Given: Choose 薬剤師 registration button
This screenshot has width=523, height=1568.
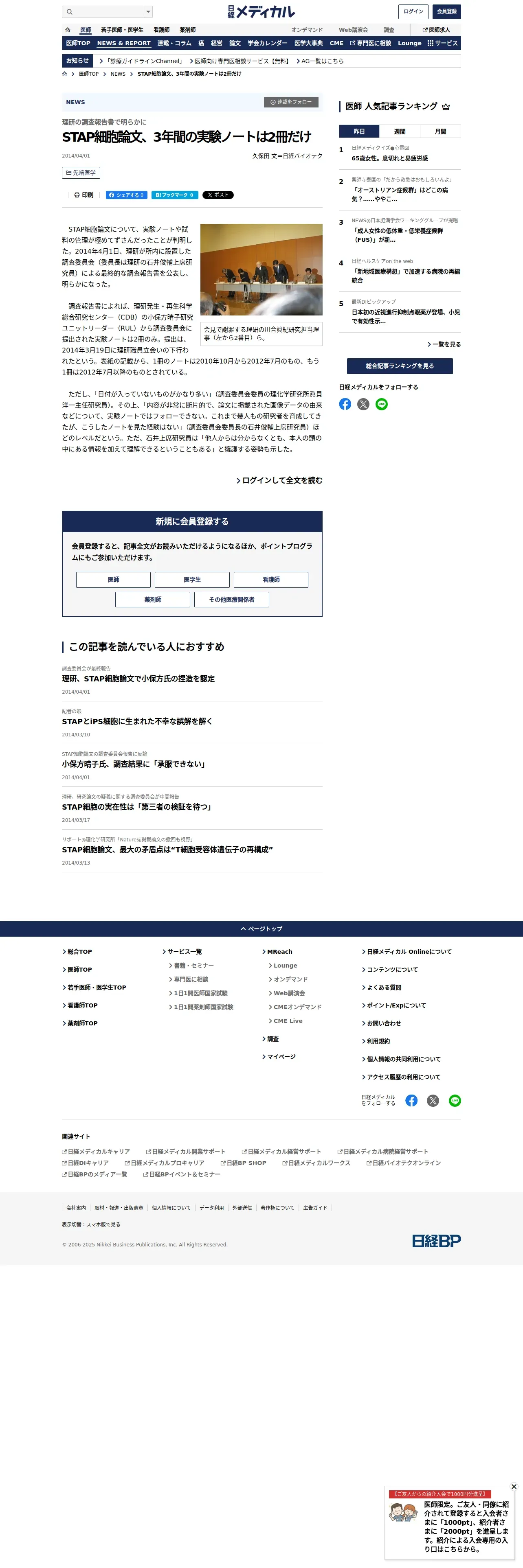Looking at the screenshot, I should (153, 600).
